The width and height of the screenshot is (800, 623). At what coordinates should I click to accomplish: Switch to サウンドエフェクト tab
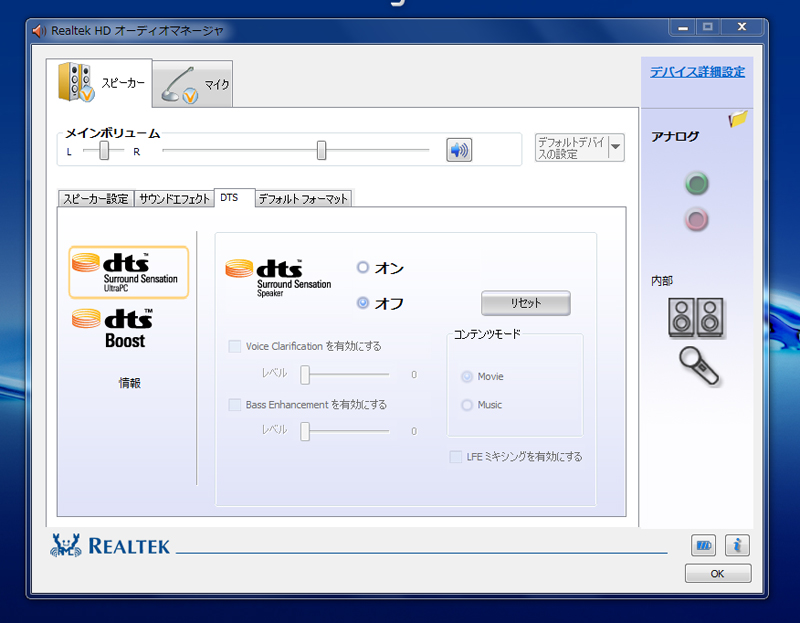(174, 198)
